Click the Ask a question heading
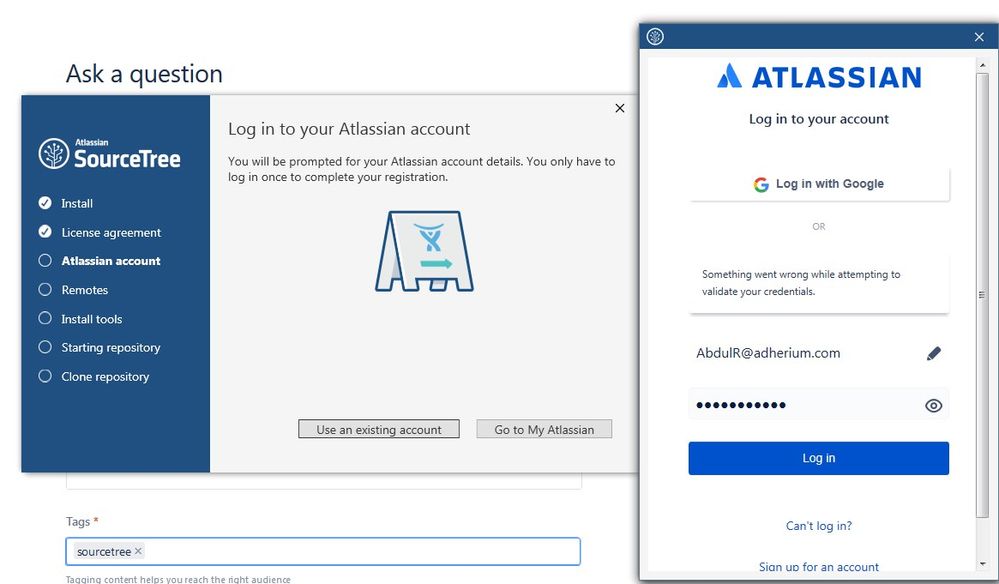 click(145, 74)
